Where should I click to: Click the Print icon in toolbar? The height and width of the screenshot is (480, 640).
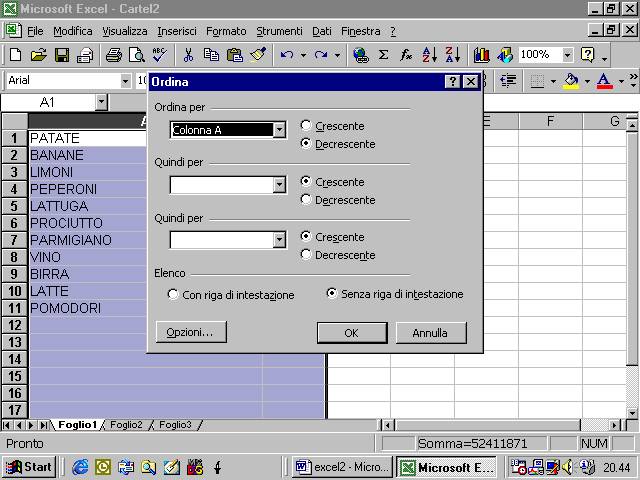point(113,55)
